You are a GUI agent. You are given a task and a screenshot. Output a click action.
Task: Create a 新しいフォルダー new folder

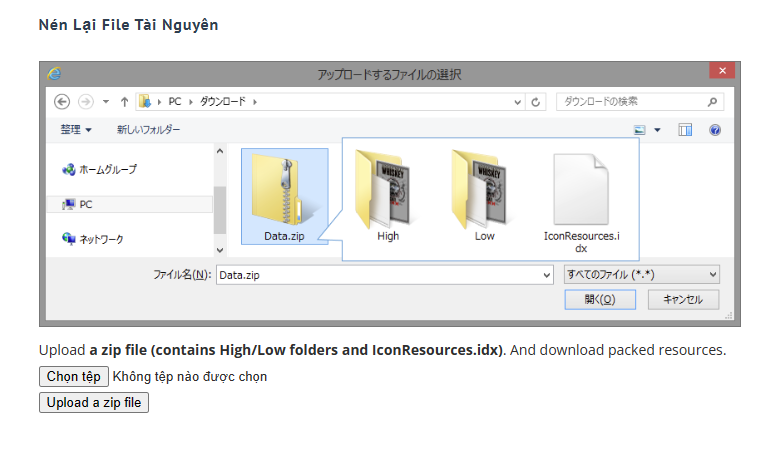point(148,130)
